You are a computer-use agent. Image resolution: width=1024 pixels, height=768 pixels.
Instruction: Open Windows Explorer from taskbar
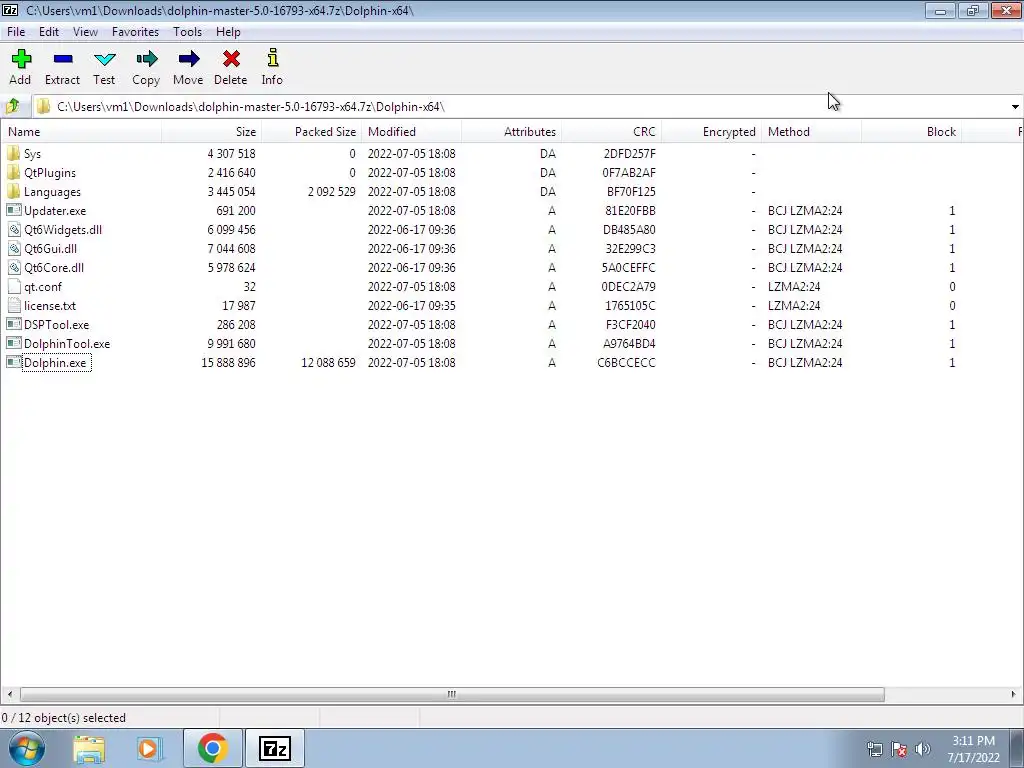click(x=89, y=749)
